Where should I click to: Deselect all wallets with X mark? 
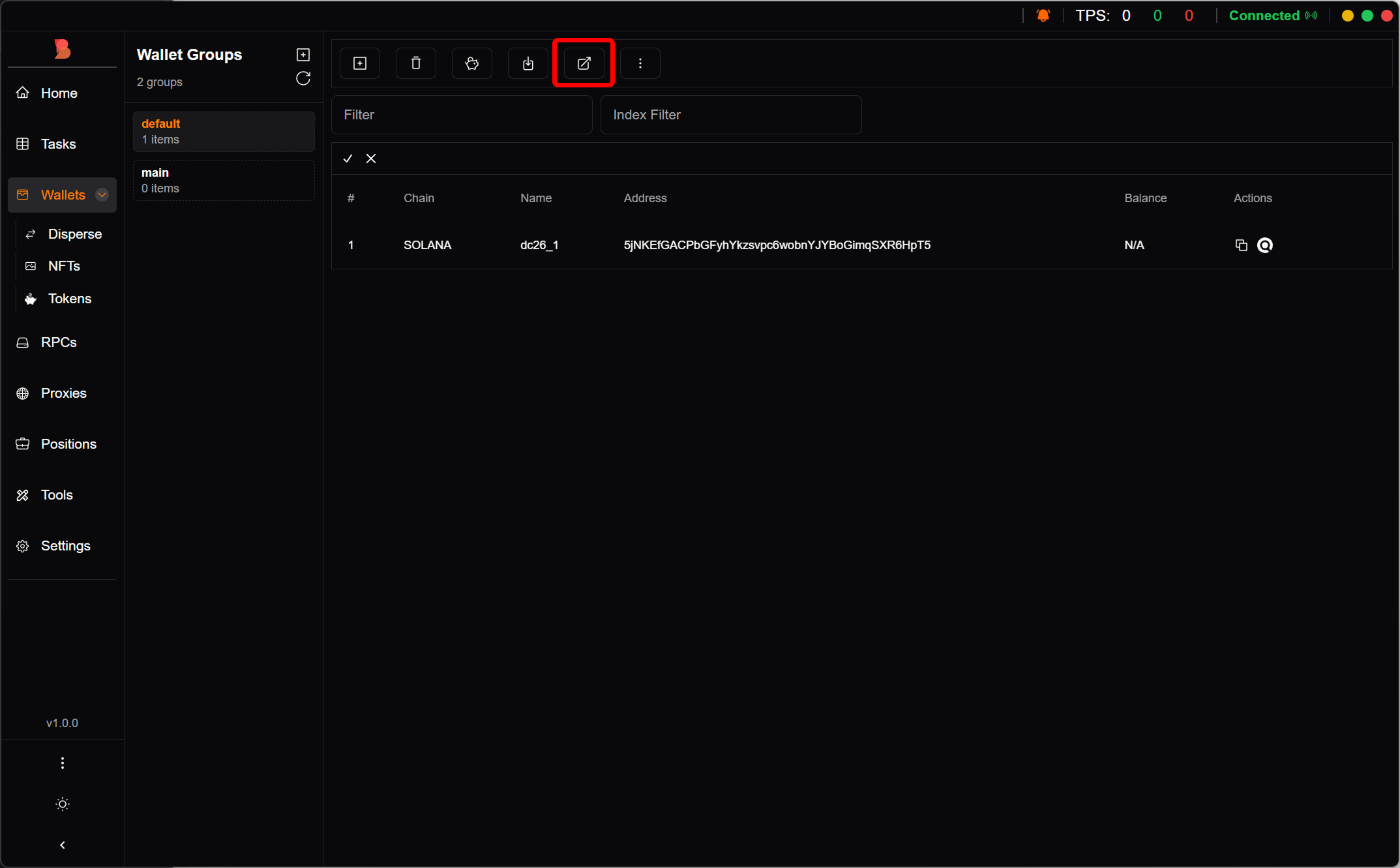pos(371,158)
